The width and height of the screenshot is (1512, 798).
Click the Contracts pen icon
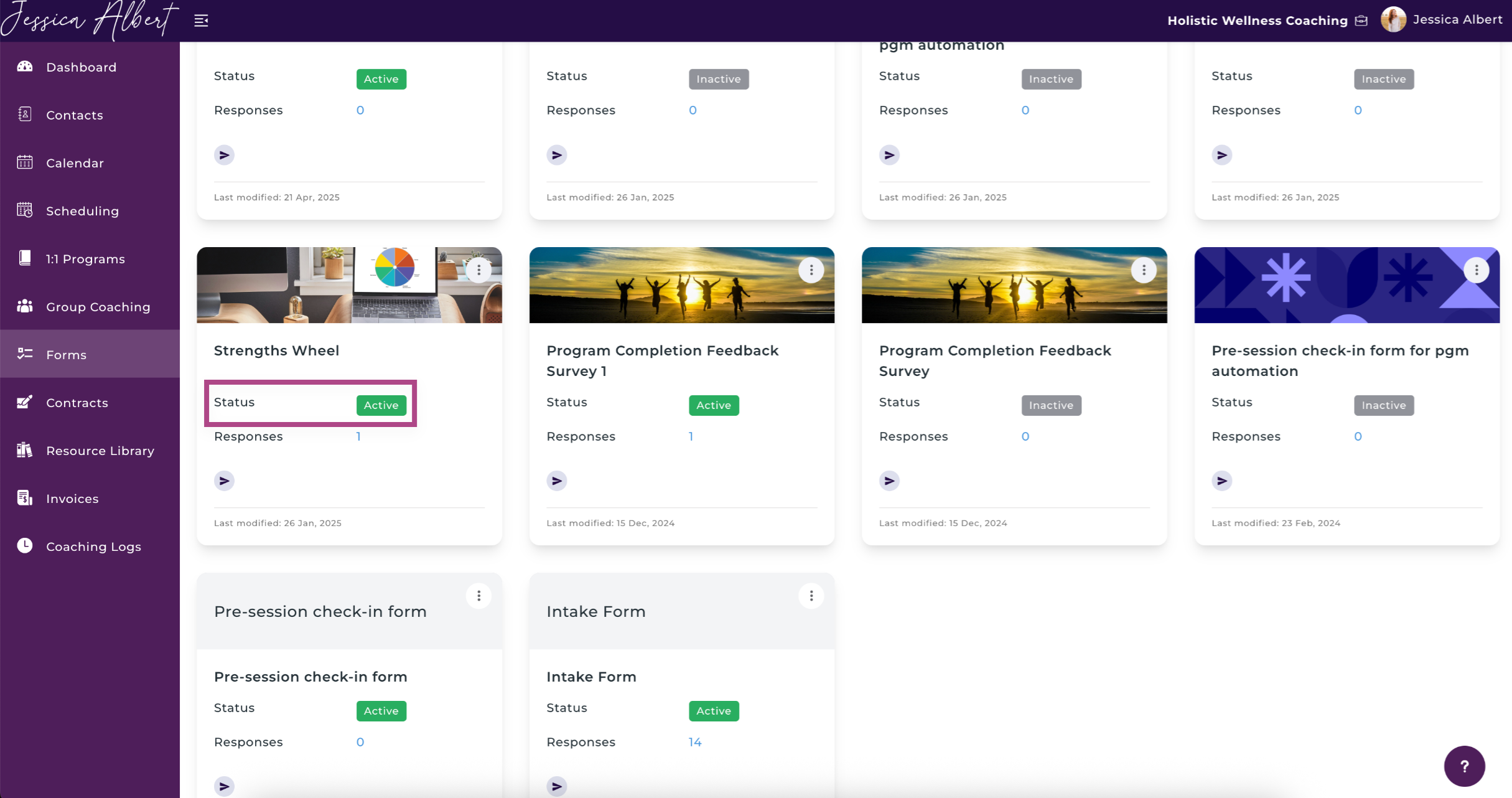(25, 401)
